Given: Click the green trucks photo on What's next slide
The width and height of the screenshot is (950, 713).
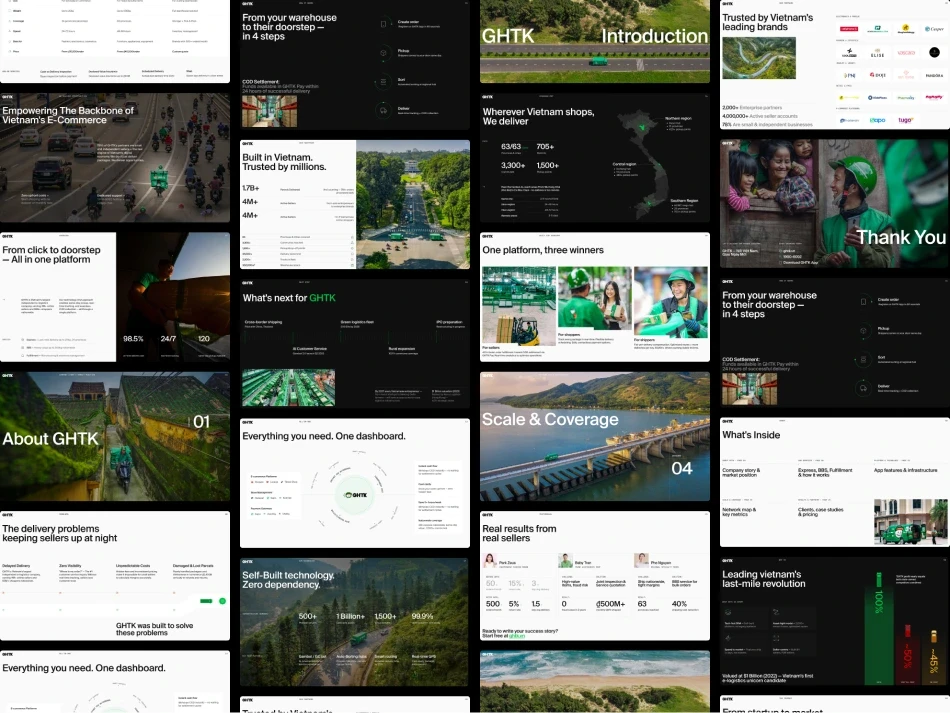Looking at the screenshot, I should 288,388.
